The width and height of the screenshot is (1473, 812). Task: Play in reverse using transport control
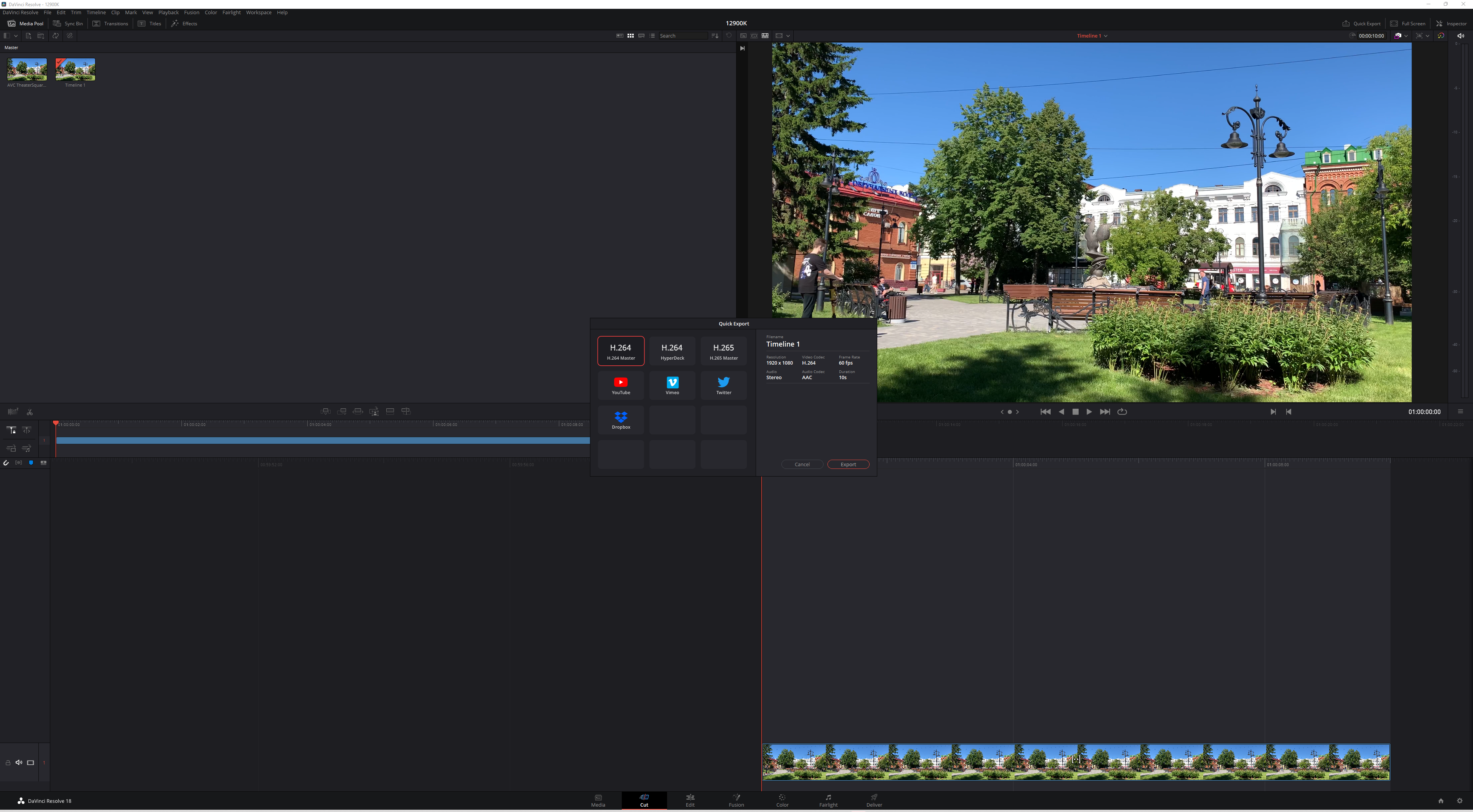[1061, 411]
